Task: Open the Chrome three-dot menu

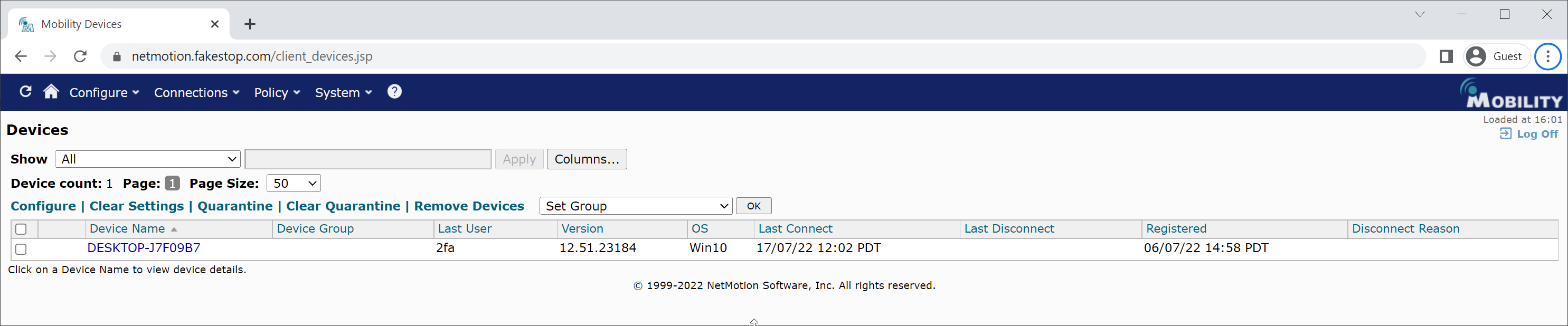Action: coord(1547,56)
